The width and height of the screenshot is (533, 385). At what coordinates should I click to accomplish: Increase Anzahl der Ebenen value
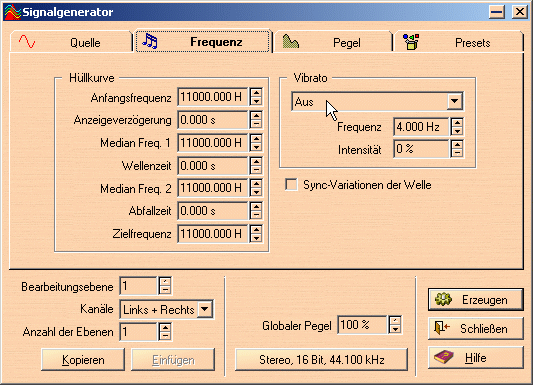tap(165, 327)
